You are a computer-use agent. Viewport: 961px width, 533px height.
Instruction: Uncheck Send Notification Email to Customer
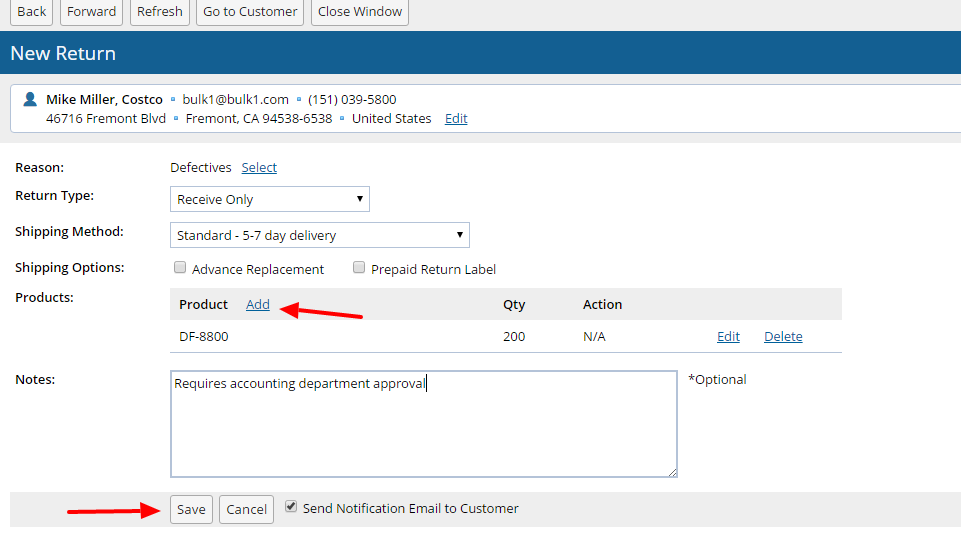click(x=291, y=507)
